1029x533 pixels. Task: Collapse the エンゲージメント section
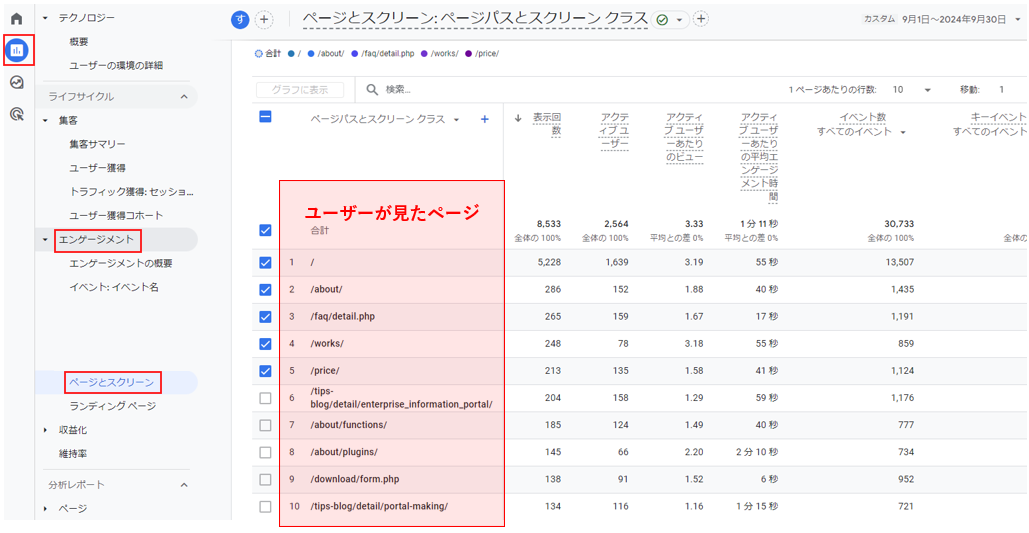45,240
